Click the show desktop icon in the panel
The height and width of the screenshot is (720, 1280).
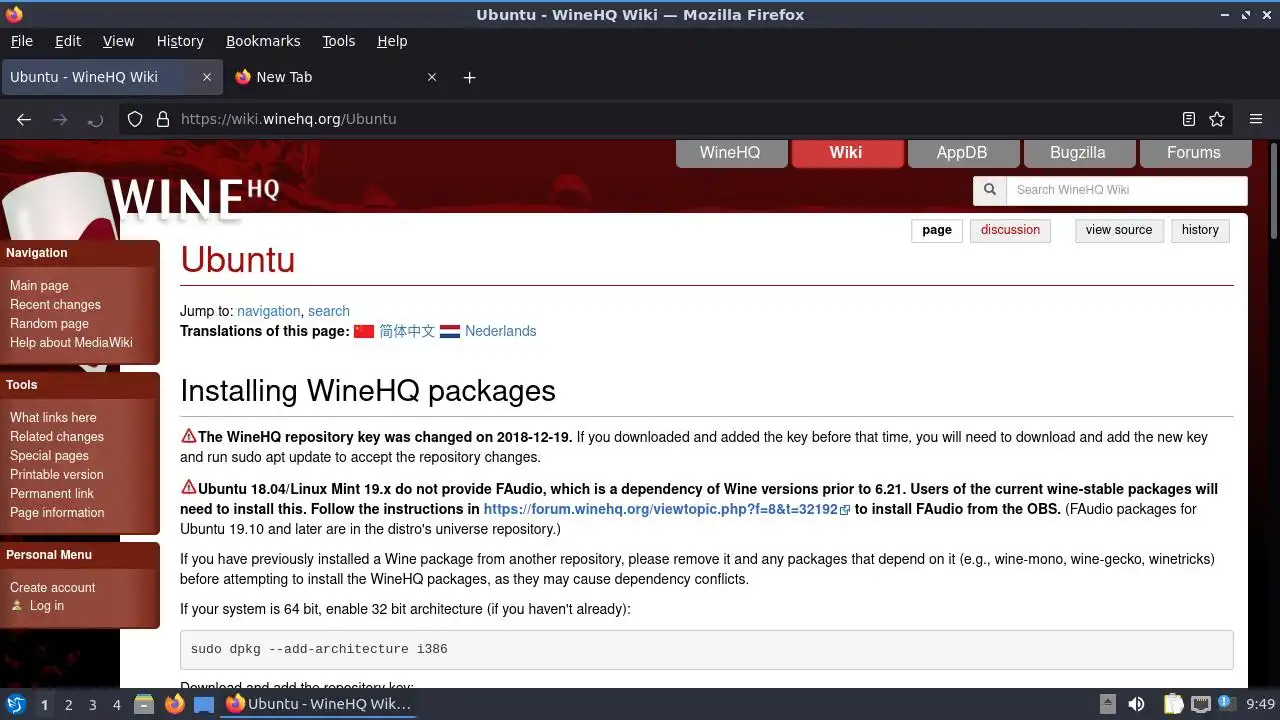[x=204, y=704]
